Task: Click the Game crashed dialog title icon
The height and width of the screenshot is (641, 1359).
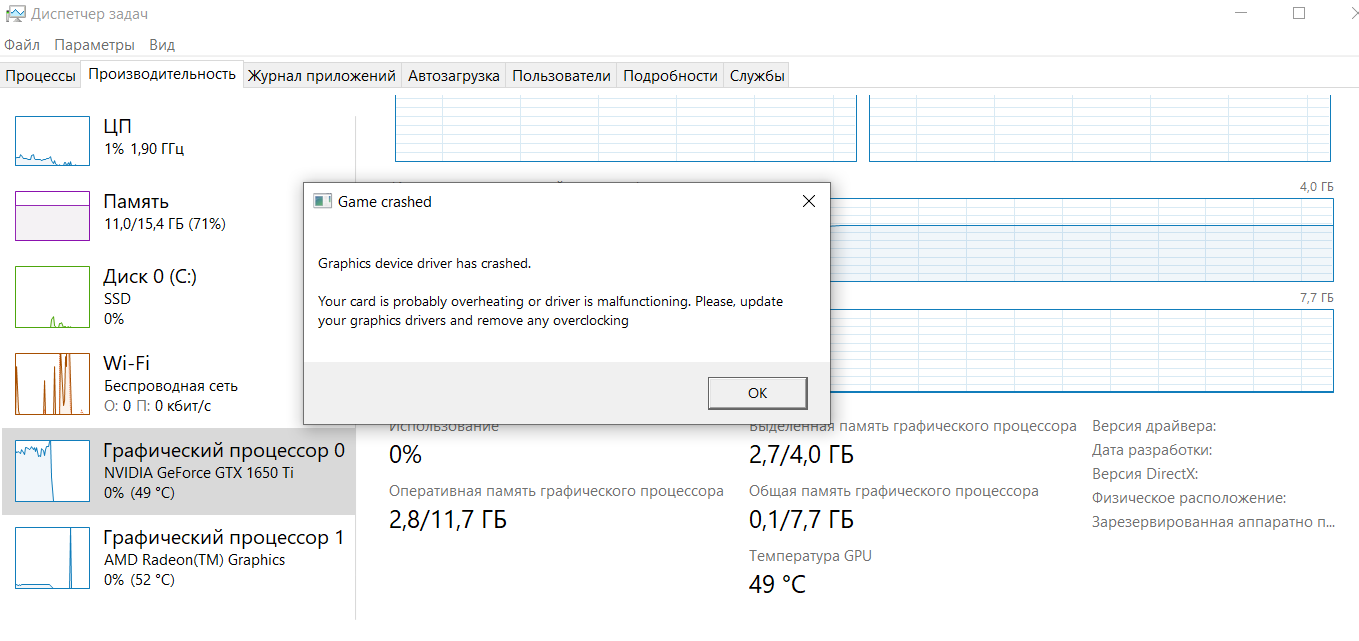Action: click(x=322, y=201)
